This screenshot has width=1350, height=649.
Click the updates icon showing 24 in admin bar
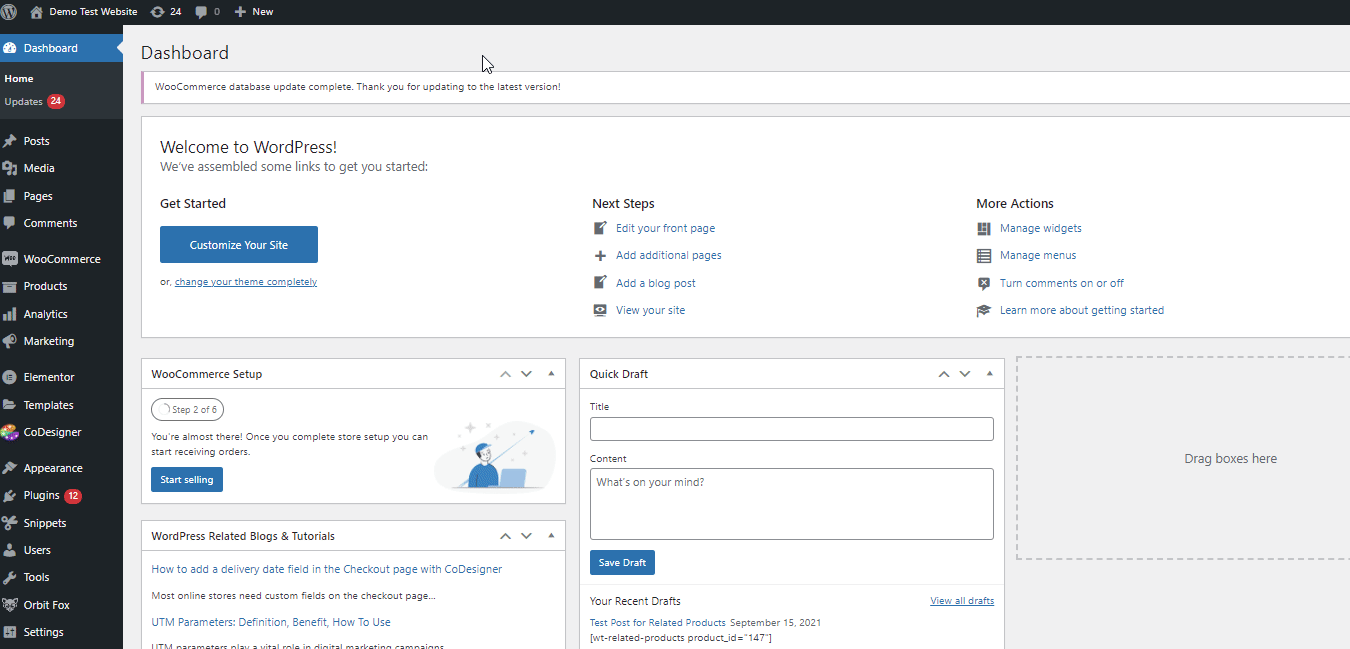158,12
